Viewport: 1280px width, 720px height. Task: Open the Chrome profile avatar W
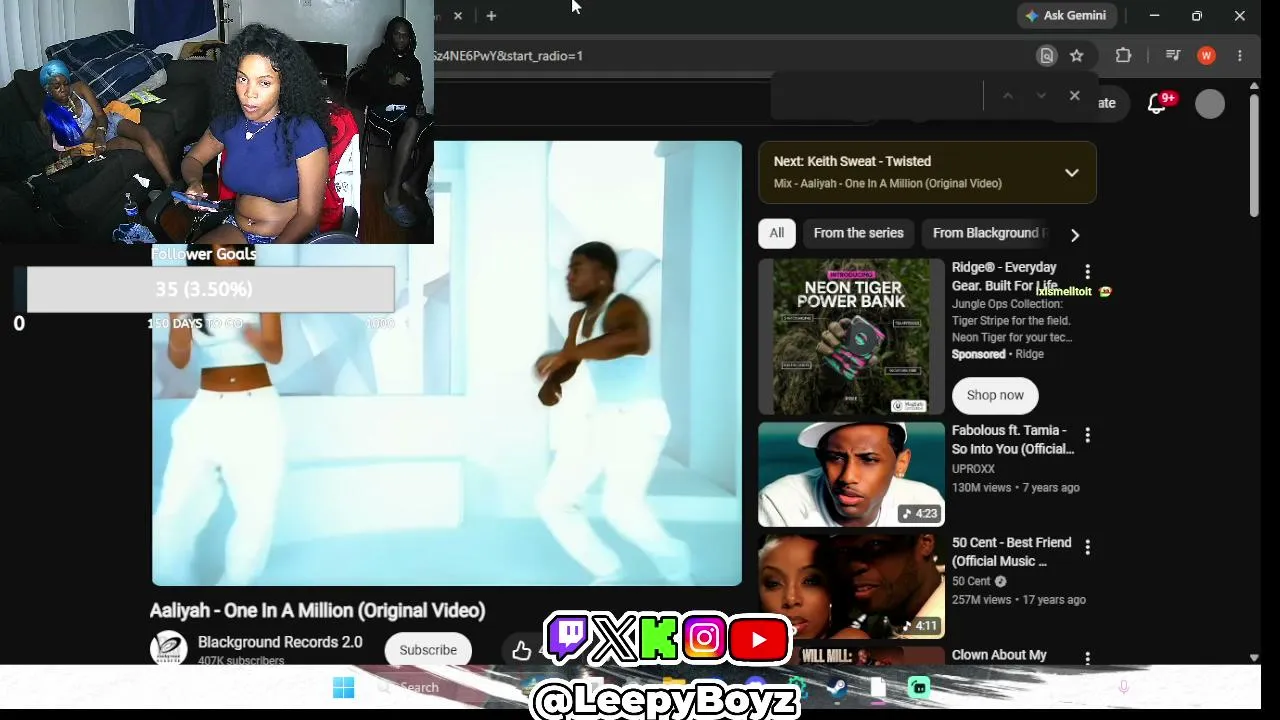tap(1207, 56)
